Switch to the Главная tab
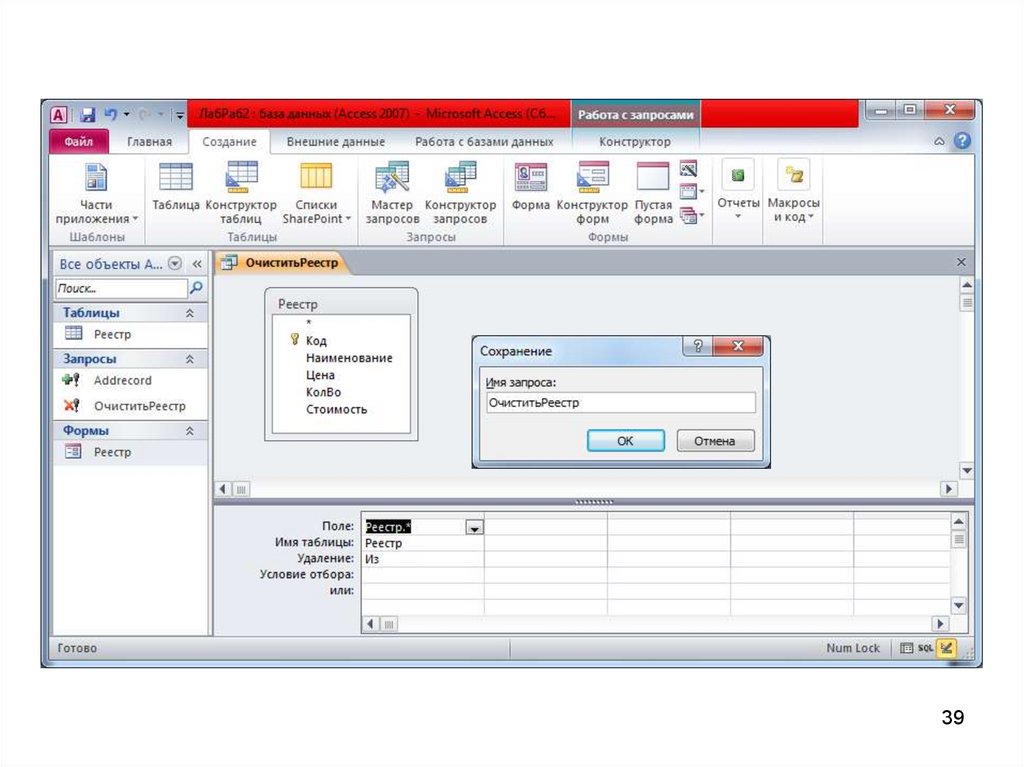This screenshot has height=767, width=1024. [150, 142]
